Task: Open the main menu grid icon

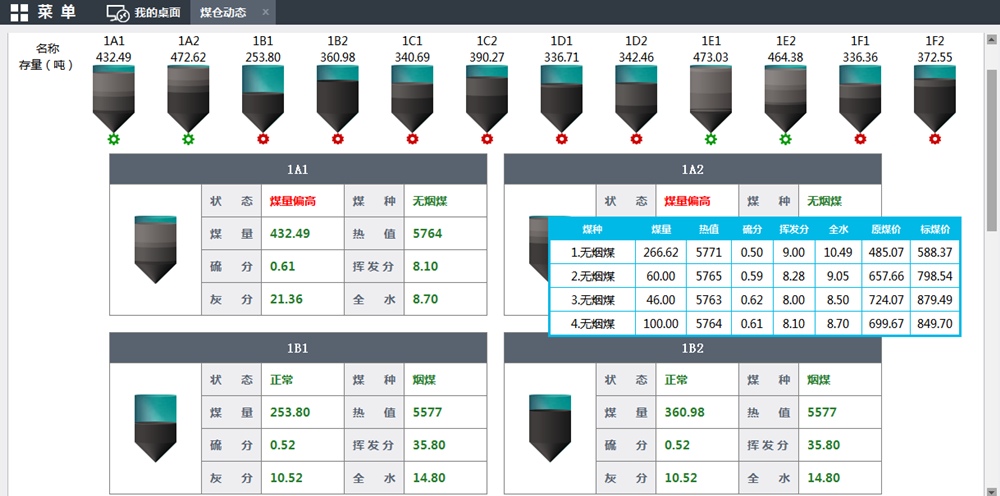Action: coord(20,13)
